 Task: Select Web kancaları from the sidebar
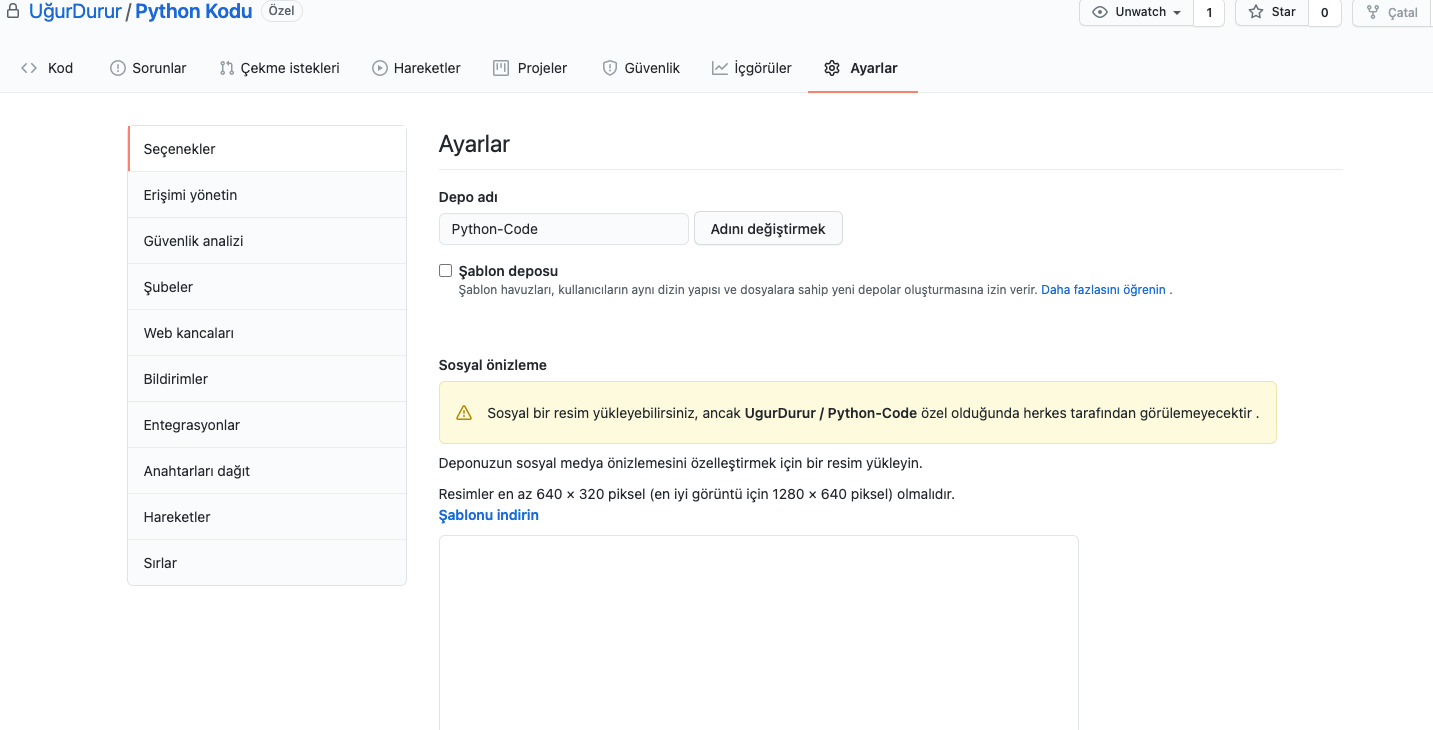pyautogui.click(x=189, y=333)
